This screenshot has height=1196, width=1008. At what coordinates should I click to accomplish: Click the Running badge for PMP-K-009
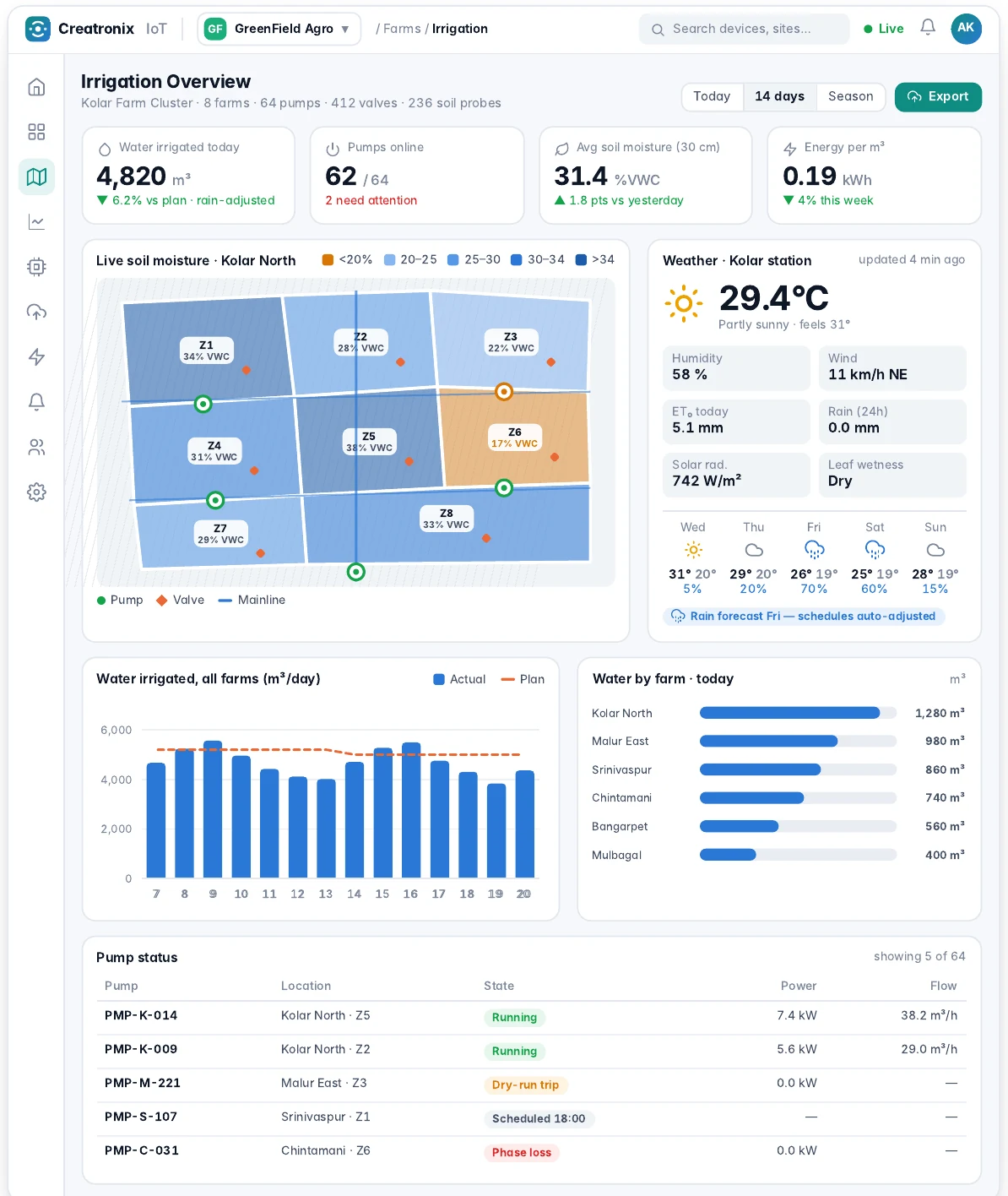[514, 1052]
